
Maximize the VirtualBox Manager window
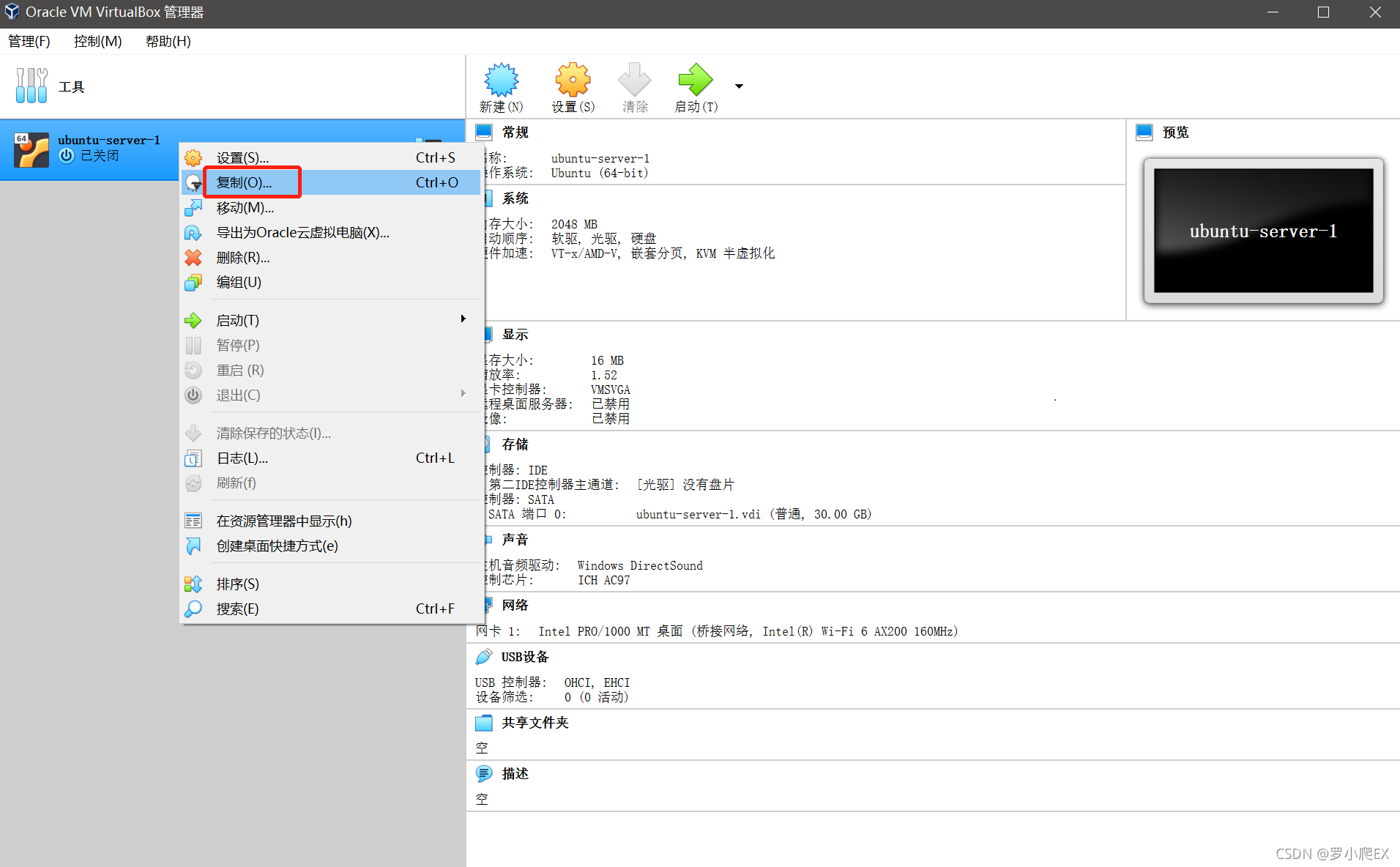[x=1323, y=12]
